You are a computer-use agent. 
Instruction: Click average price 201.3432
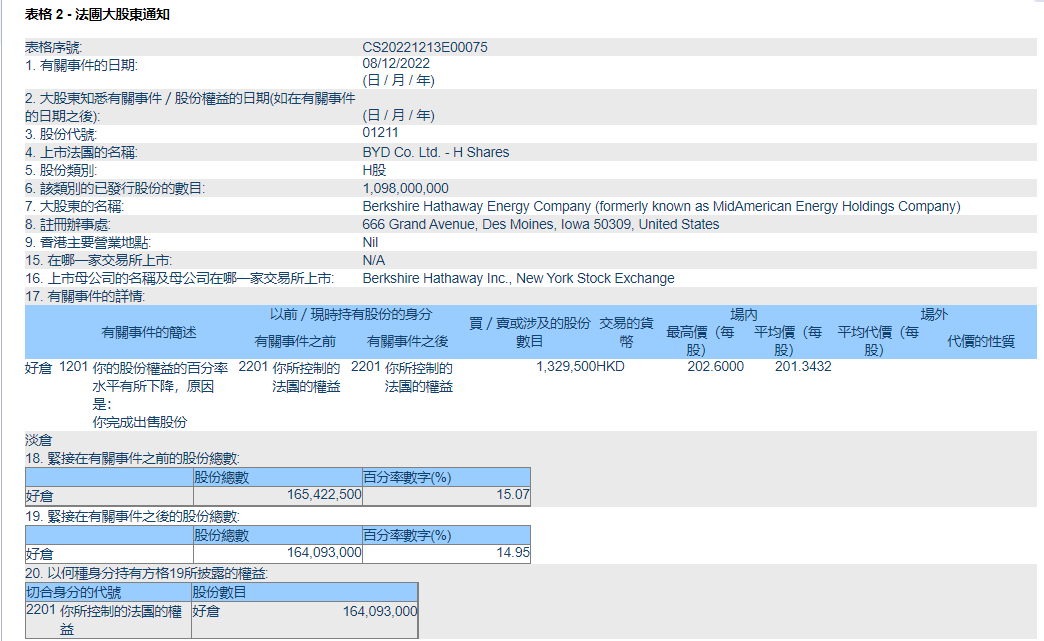pos(803,367)
